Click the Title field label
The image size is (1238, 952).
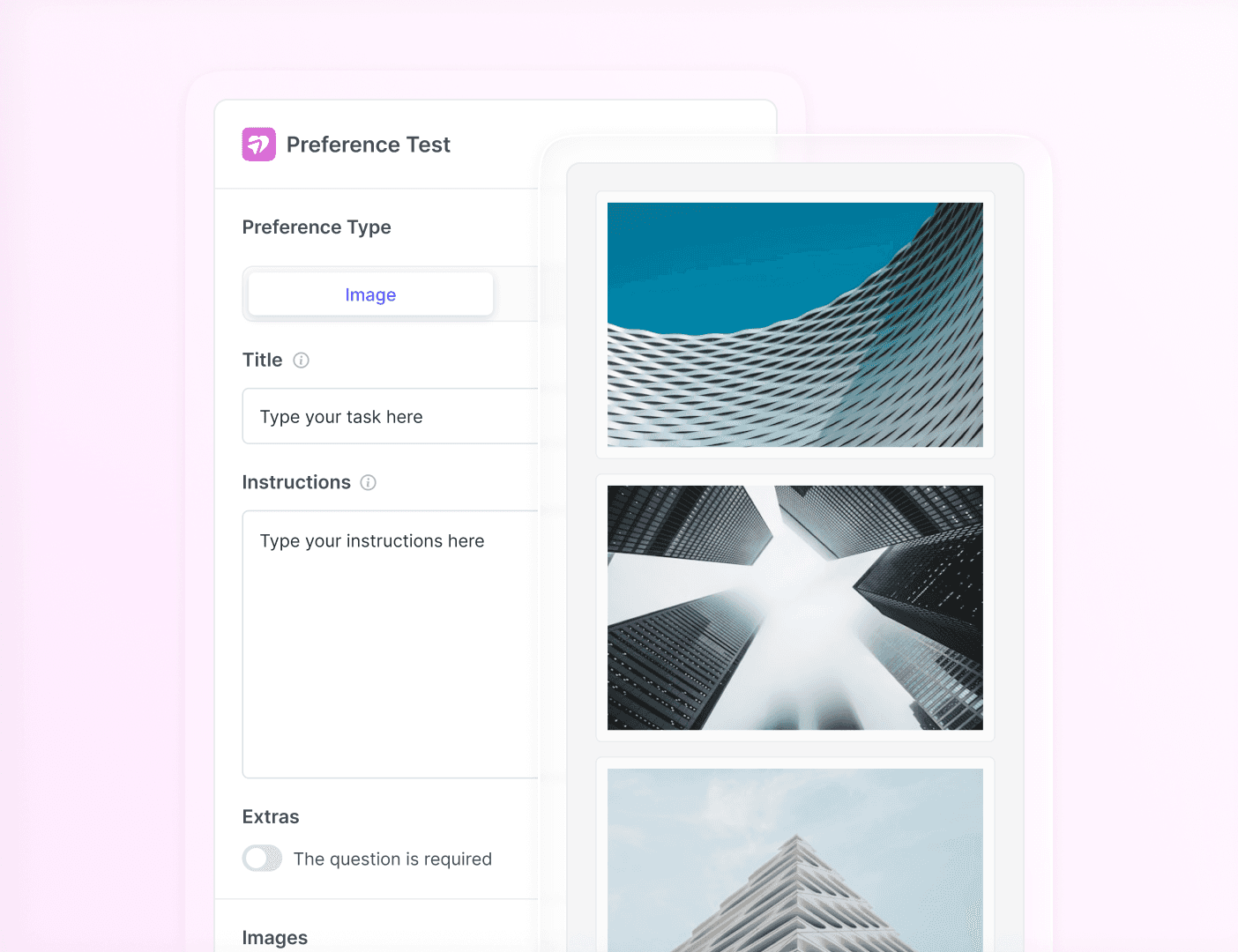point(263,361)
